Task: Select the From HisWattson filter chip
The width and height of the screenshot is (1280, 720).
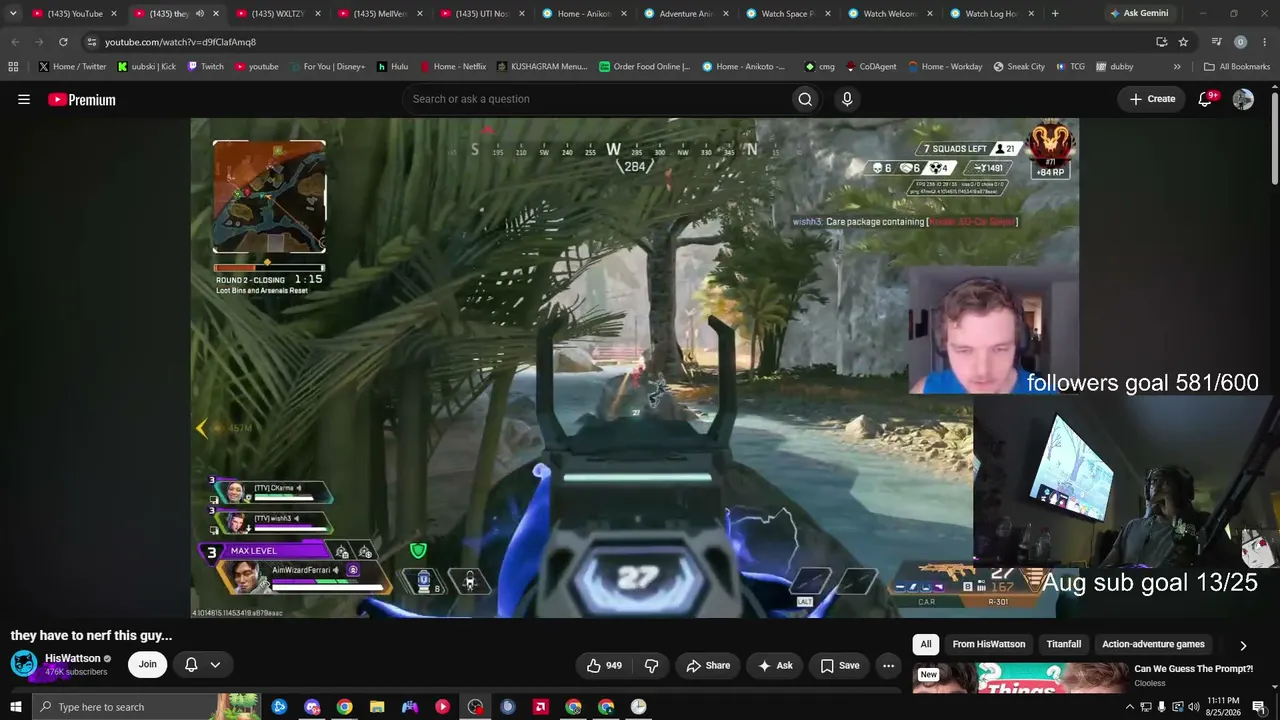Action: pyautogui.click(x=989, y=645)
